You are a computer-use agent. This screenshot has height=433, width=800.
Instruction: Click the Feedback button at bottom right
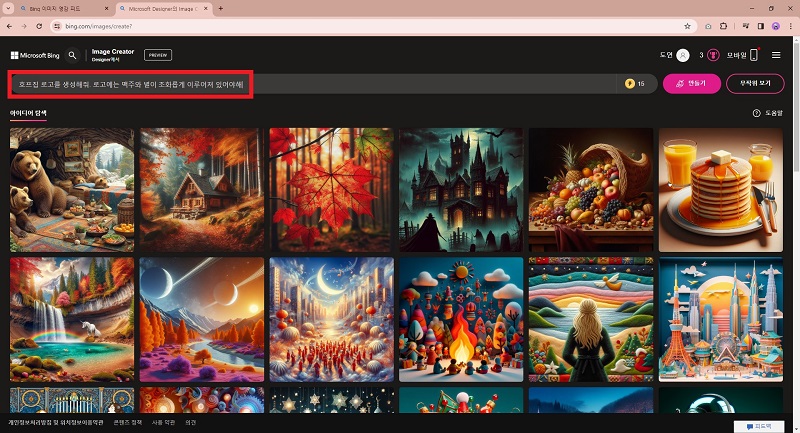pos(759,426)
